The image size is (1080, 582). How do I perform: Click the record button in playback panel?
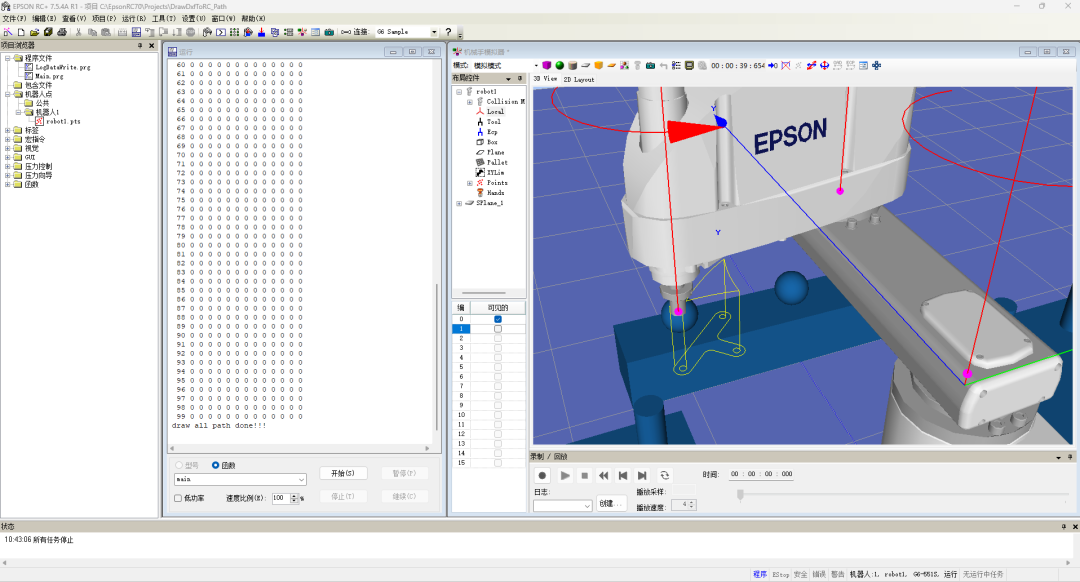point(542,475)
